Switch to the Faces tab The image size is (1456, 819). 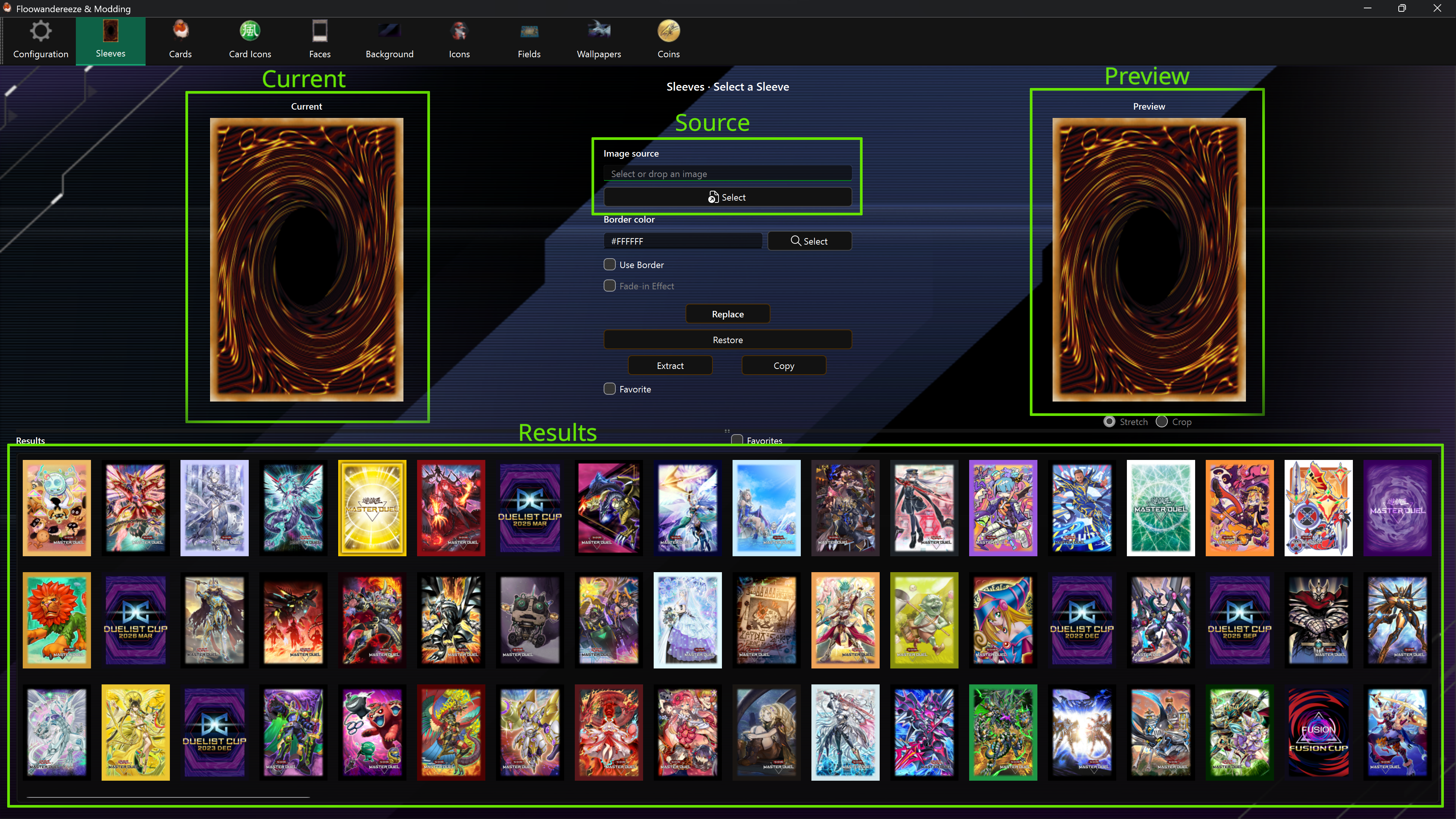(x=320, y=41)
